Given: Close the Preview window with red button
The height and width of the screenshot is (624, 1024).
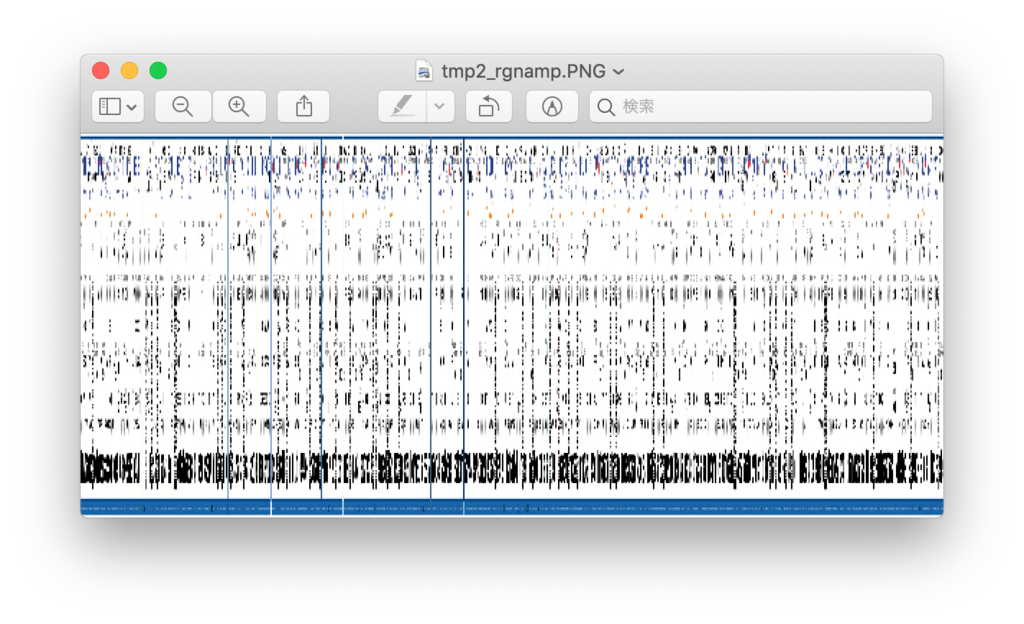Looking at the screenshot, I should coord(101,70).
